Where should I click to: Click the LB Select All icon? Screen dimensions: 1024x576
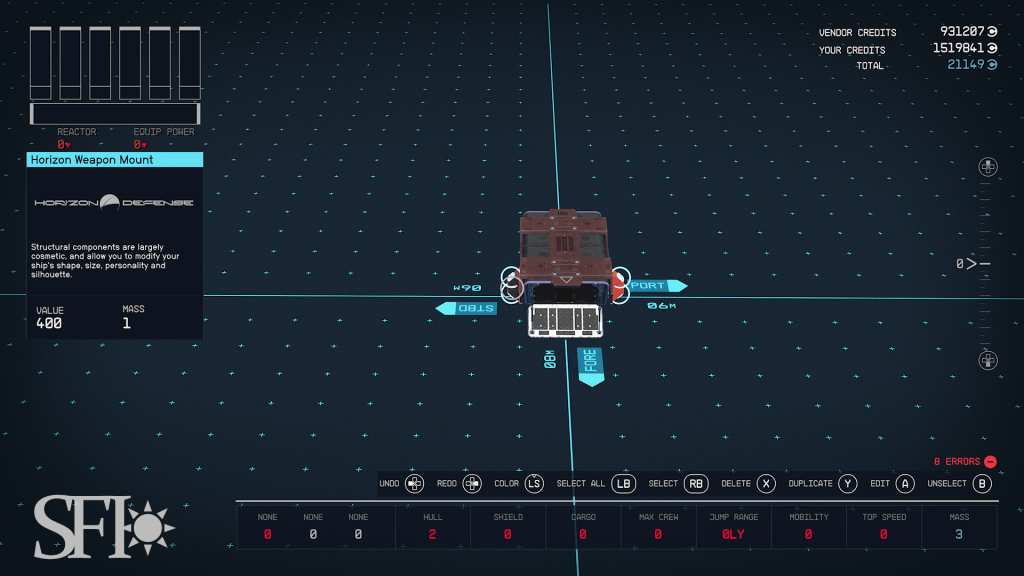coord(624,484)
